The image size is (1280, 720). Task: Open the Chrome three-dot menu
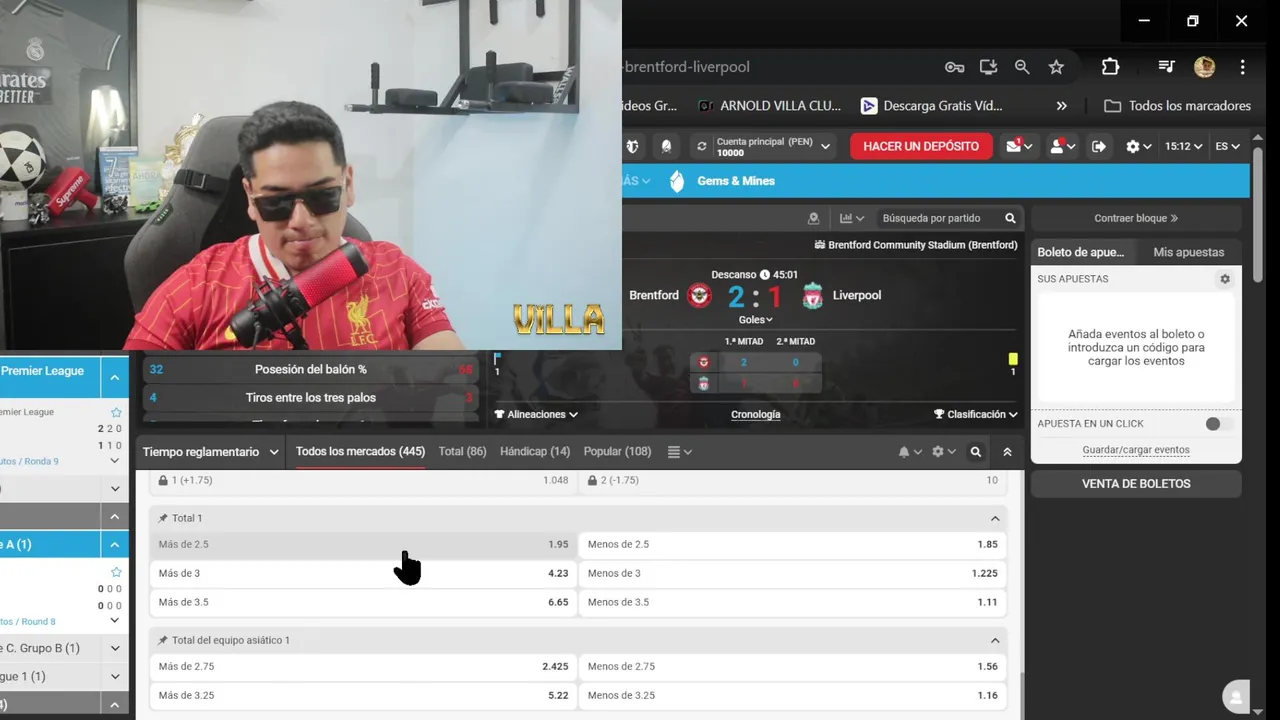click(1242, 67)
